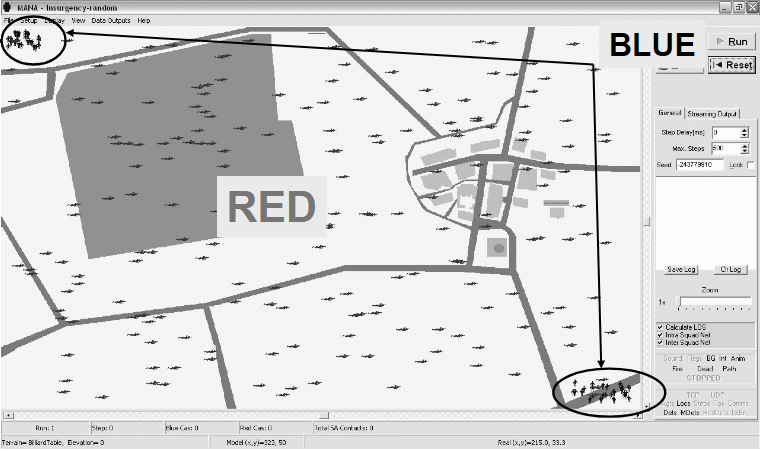Click the map's horizontal scrollbar left arrow
The height and width of the screenshot is (451, 762).
8,416
